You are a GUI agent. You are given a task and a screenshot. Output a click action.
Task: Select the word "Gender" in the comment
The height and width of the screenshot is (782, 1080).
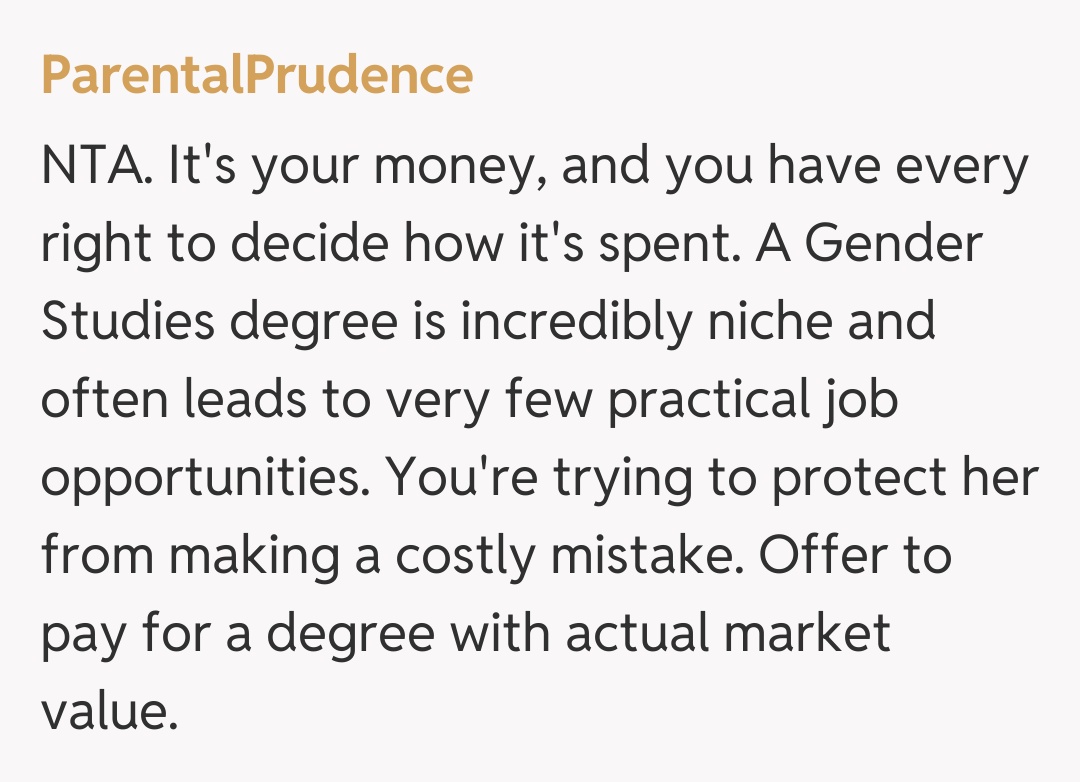pyautogui.click(x=894, y=244)
